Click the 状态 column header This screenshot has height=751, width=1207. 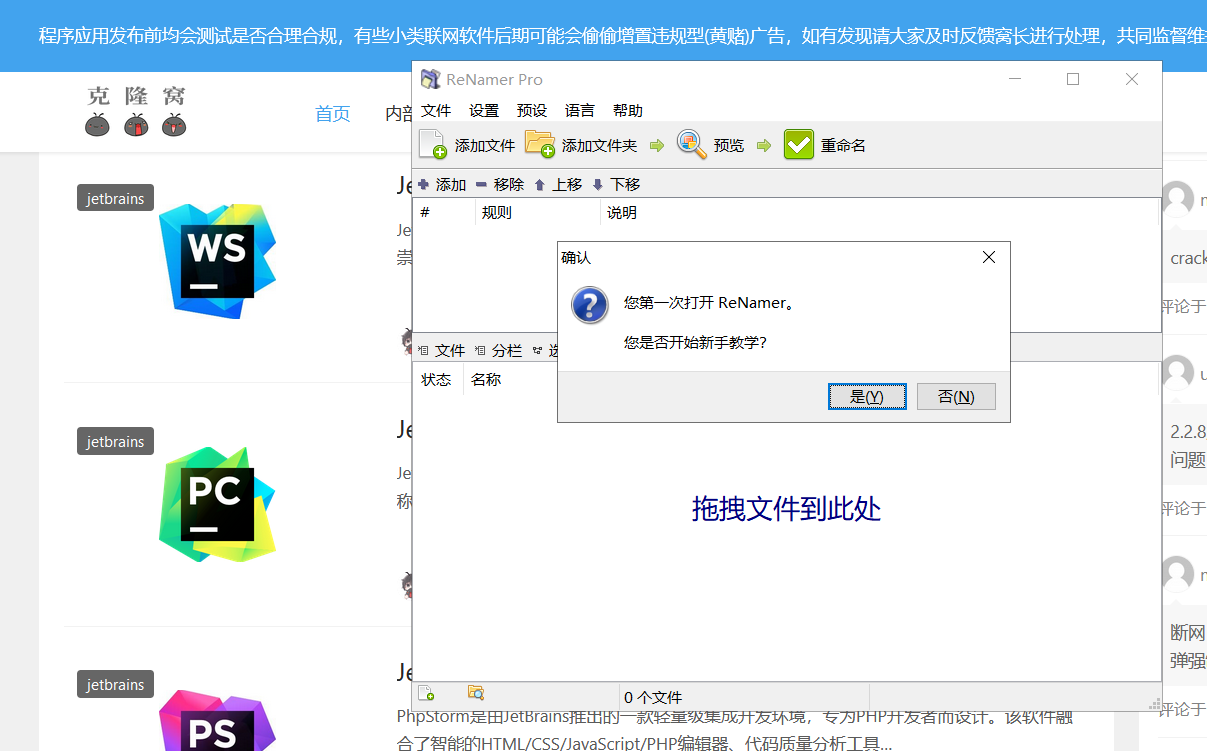[x=438, y=379]
